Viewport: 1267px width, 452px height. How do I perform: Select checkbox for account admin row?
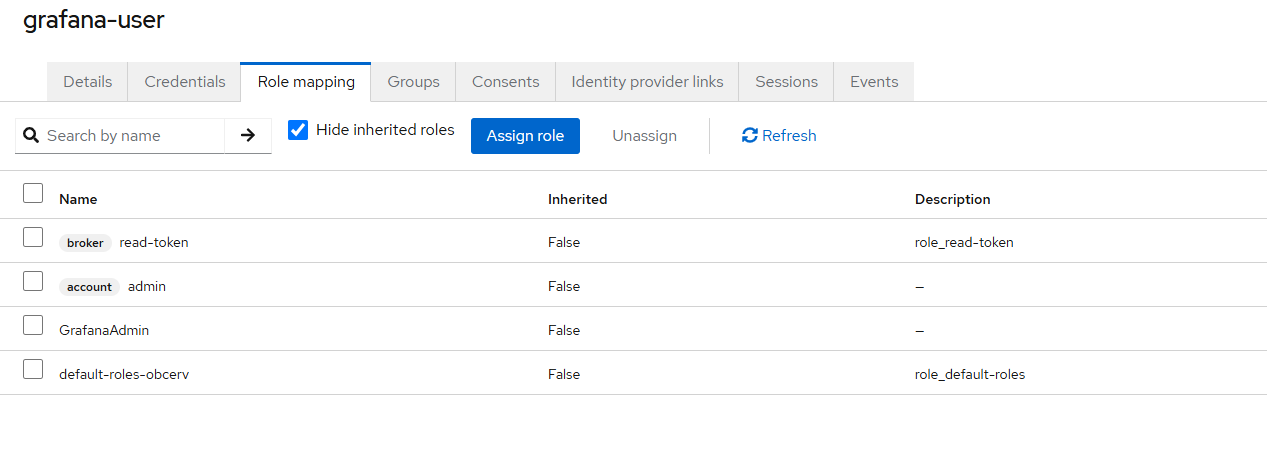coord(33,281)
